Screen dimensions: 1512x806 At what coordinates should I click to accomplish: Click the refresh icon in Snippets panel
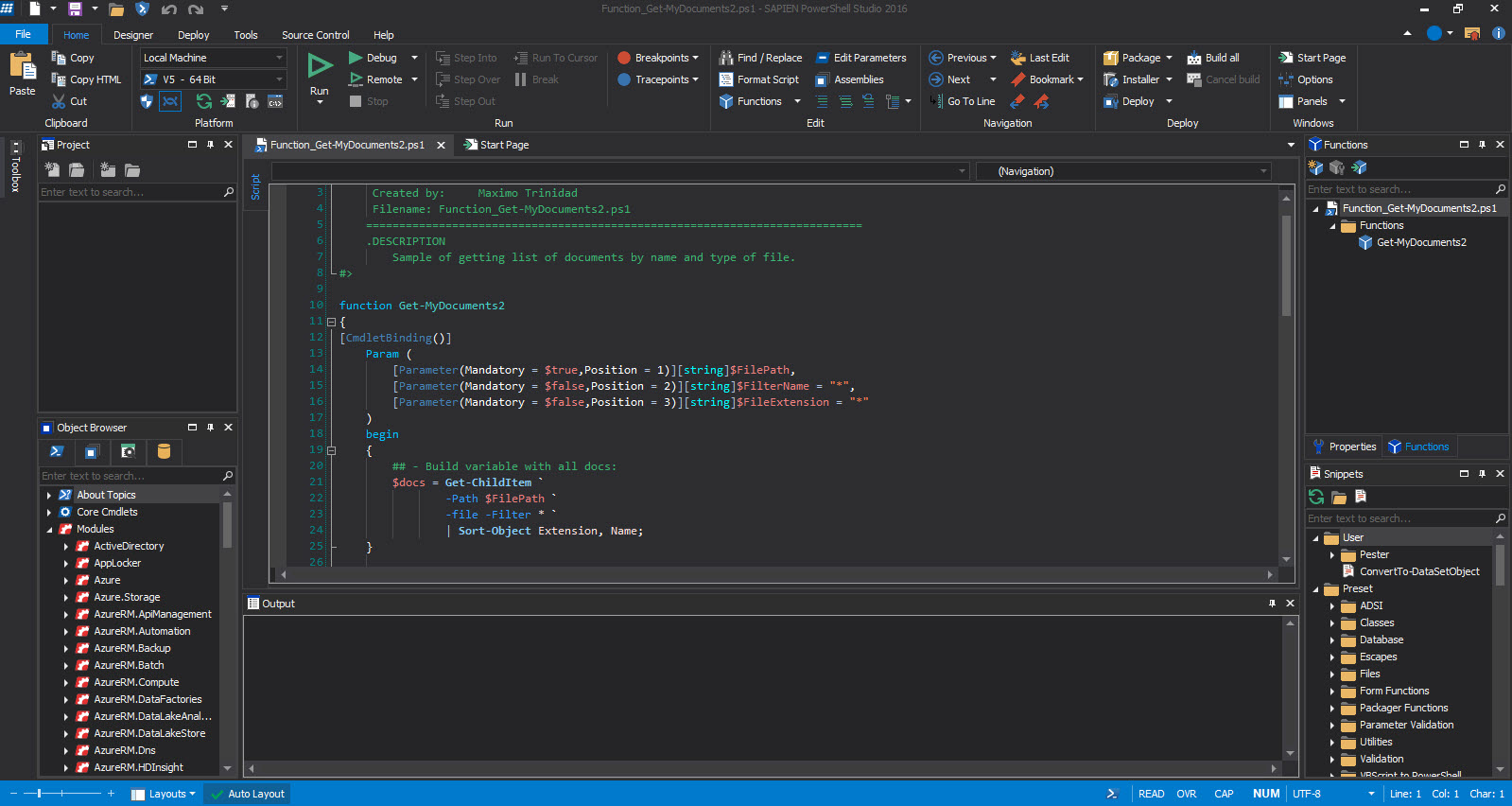pyautogui.click(x=1316, y=497)
